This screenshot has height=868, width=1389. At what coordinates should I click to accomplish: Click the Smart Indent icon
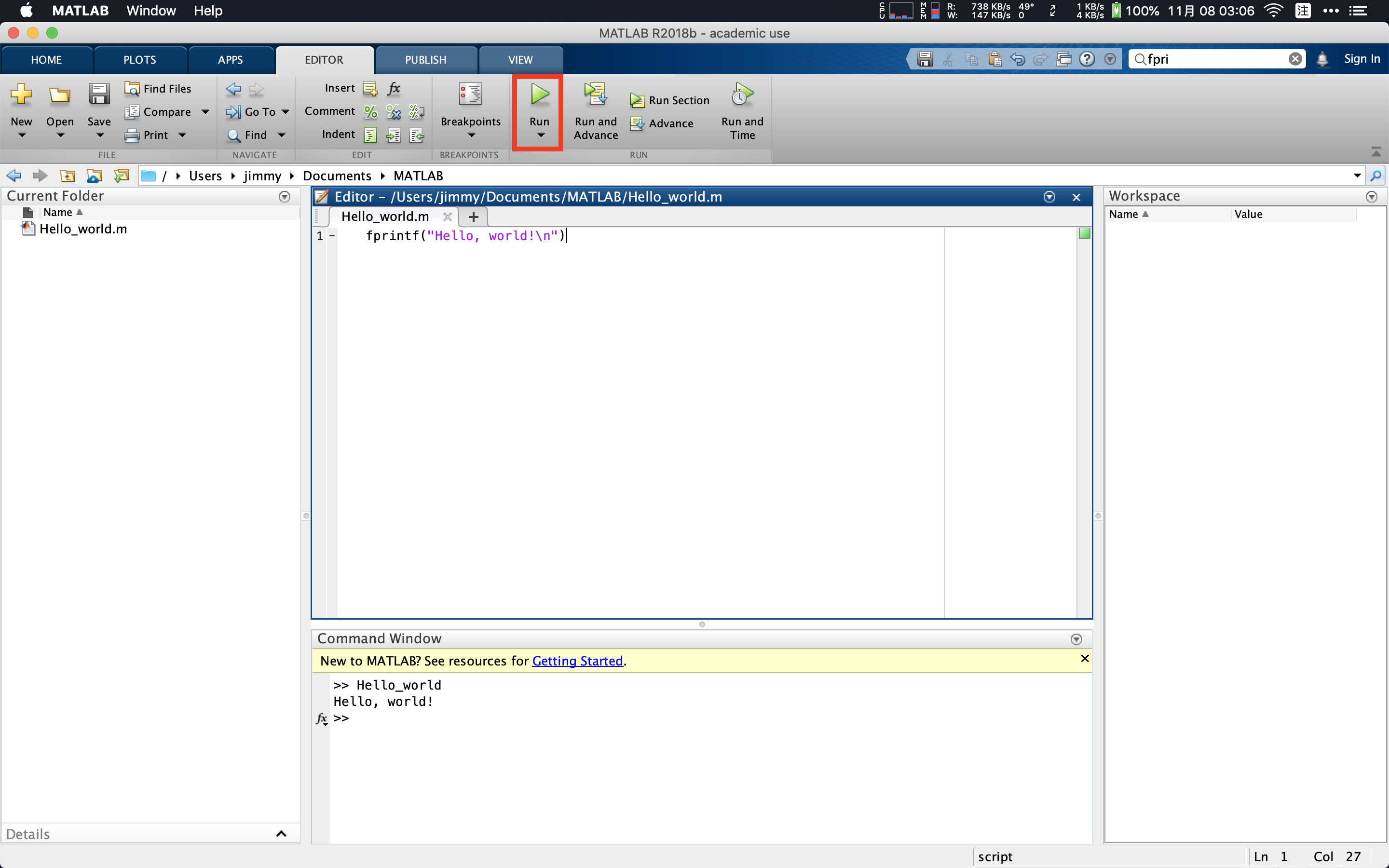point(371,135)
